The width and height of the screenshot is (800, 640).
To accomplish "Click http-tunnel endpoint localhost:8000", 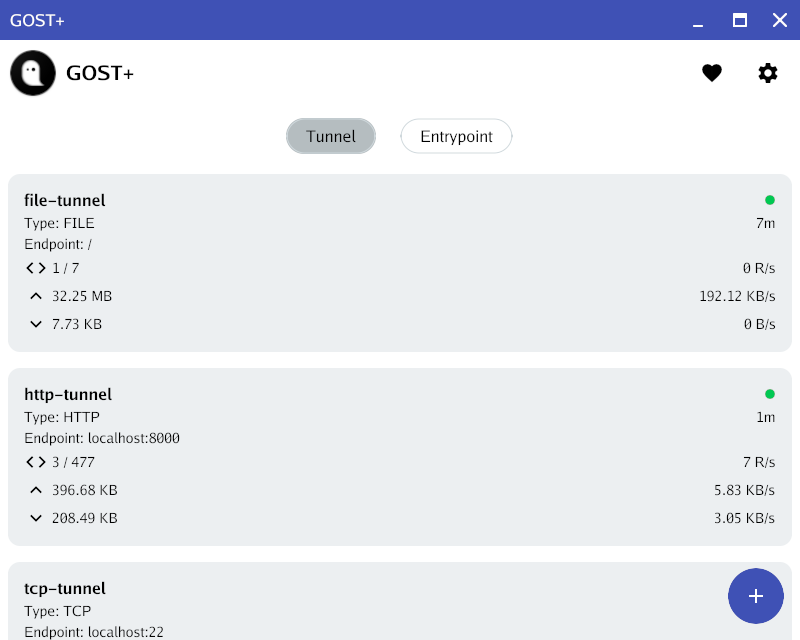I will click(134, 438).
